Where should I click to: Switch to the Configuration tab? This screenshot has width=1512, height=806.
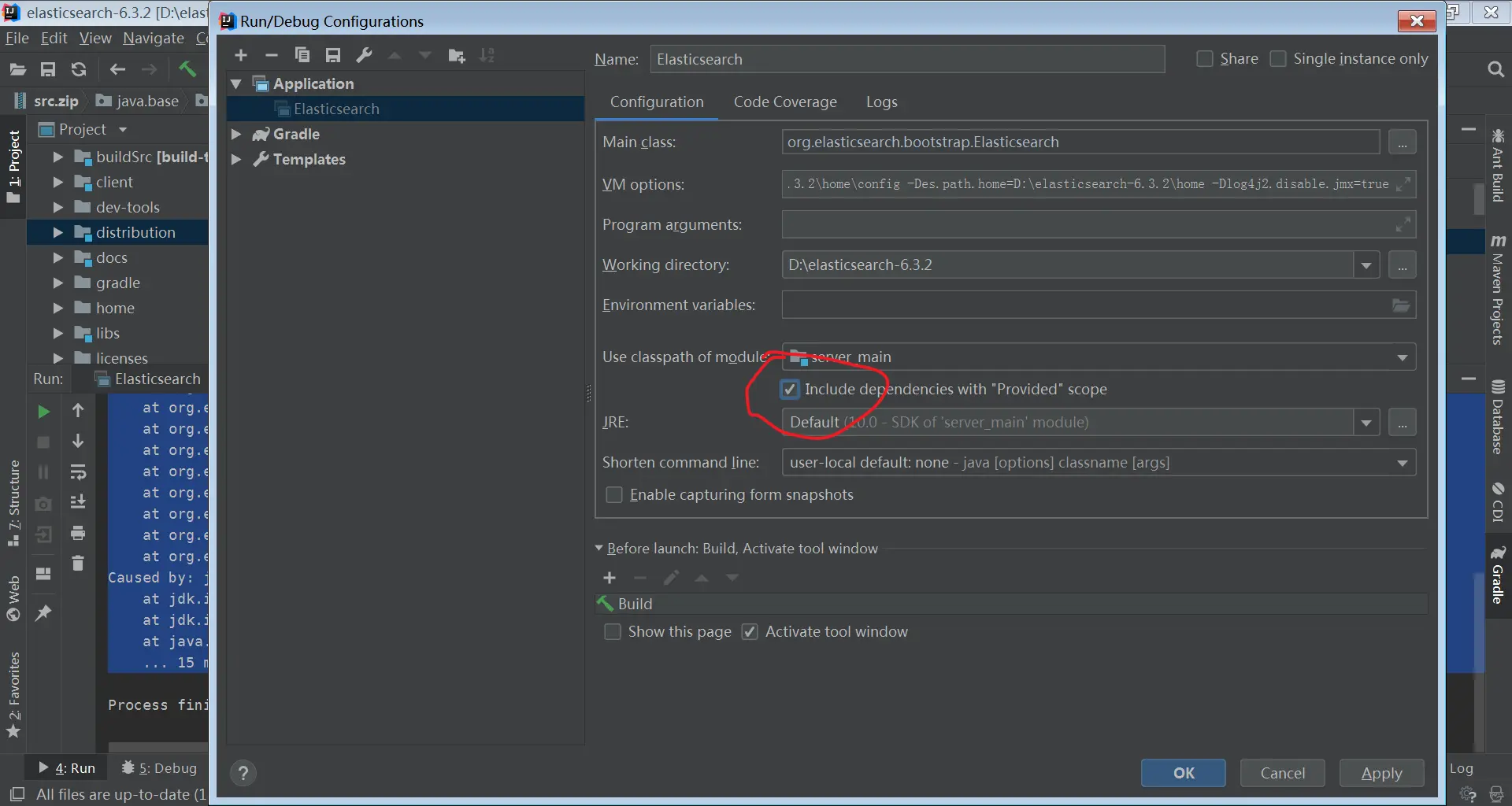tap(657, 102)
